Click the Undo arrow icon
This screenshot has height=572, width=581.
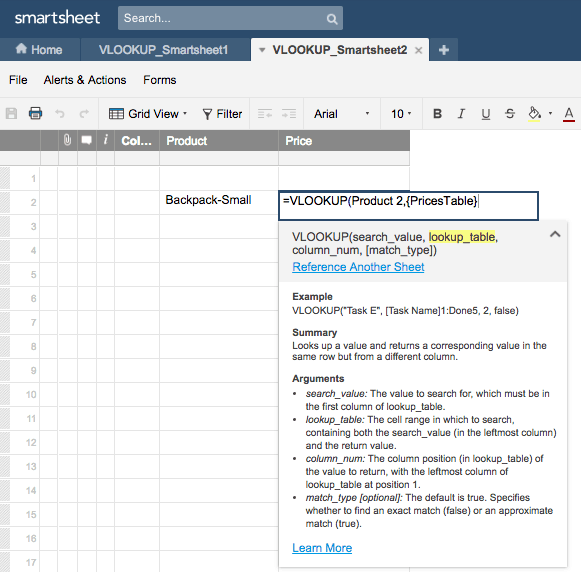(x=60, y=113)
